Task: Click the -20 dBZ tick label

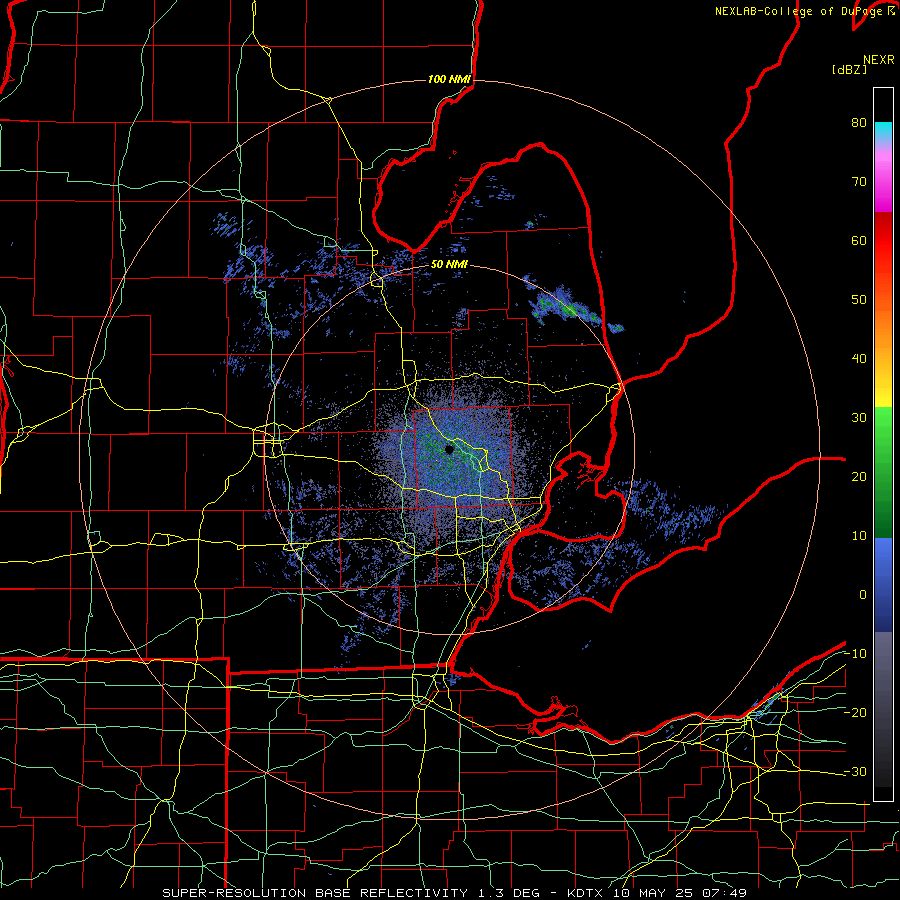Action: pos(855,713)
